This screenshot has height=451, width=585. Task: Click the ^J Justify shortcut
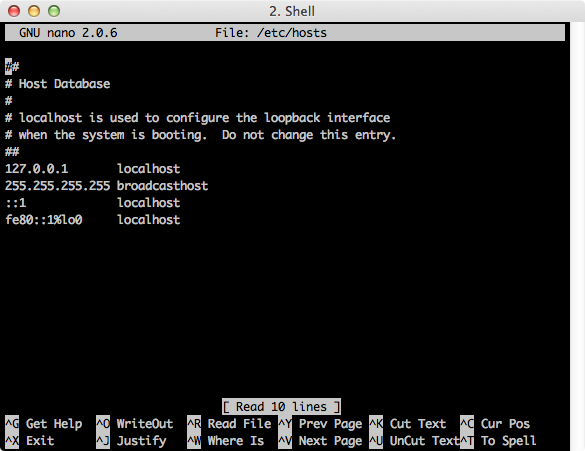(131, 441)
